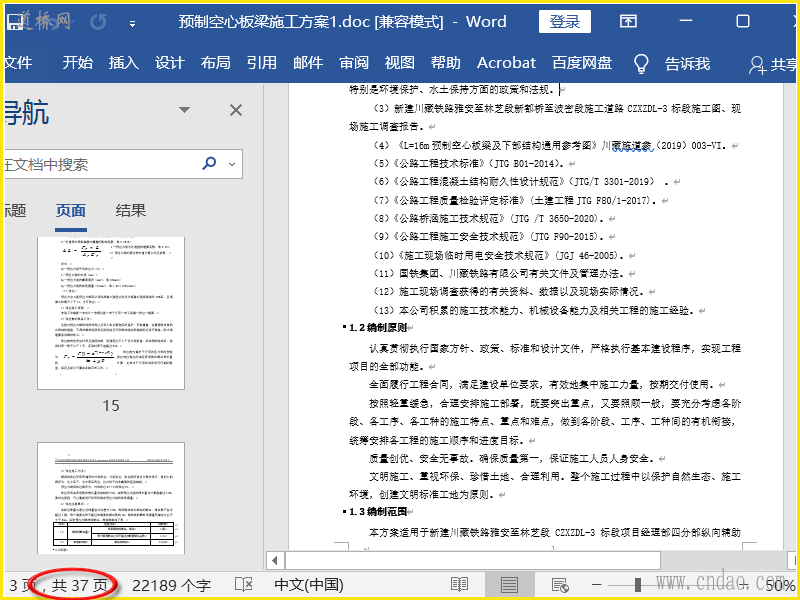Click the heading 1.2 编制原则

point(378,328)
